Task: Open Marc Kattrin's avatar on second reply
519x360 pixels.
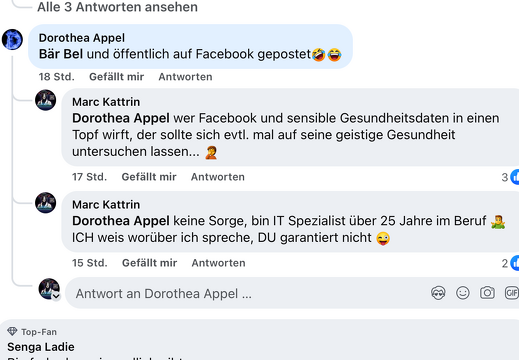Action: pyautogui.click(x=46, y=203)
